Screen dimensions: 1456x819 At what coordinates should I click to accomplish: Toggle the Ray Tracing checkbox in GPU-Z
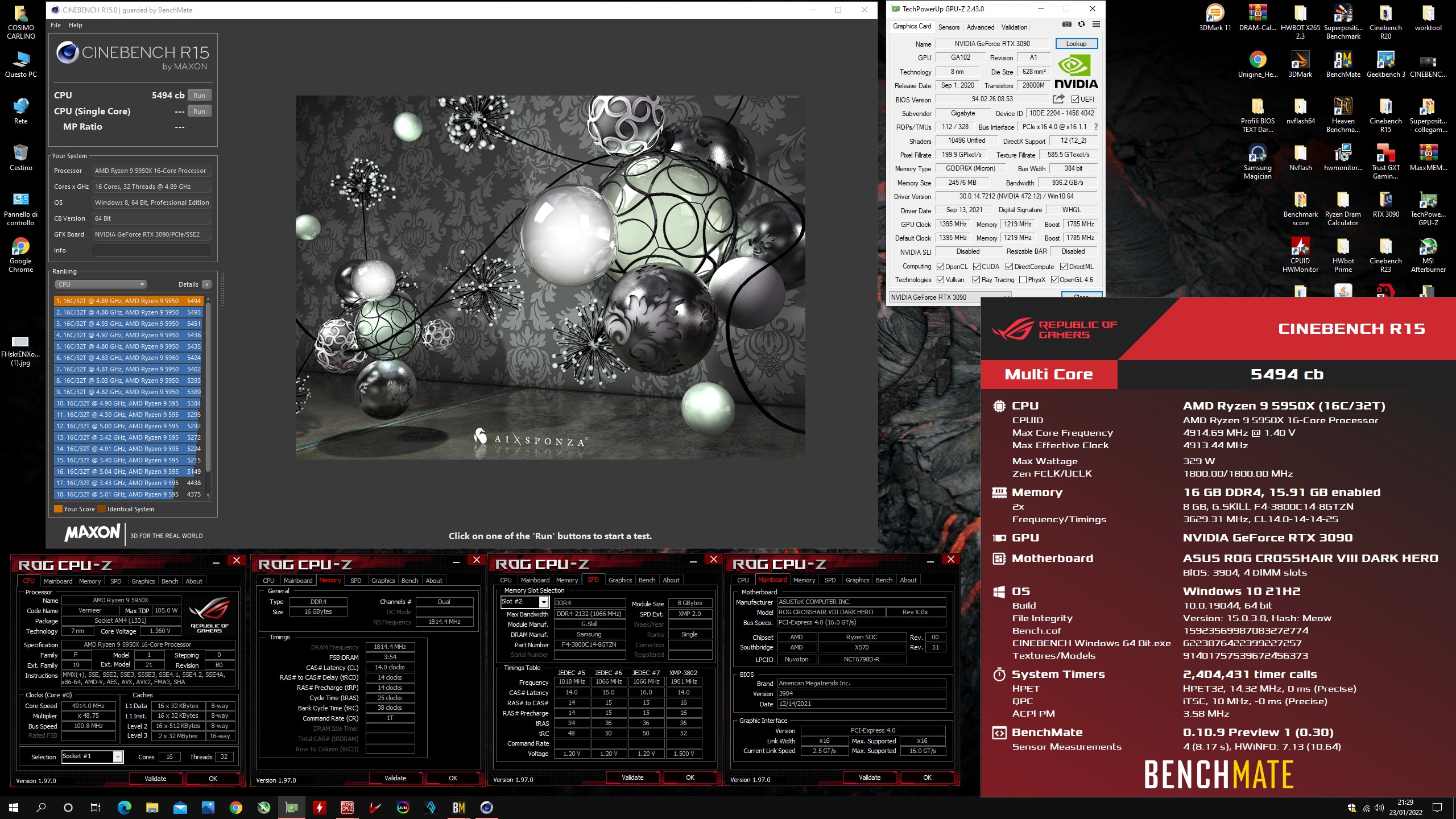point(976,279)
